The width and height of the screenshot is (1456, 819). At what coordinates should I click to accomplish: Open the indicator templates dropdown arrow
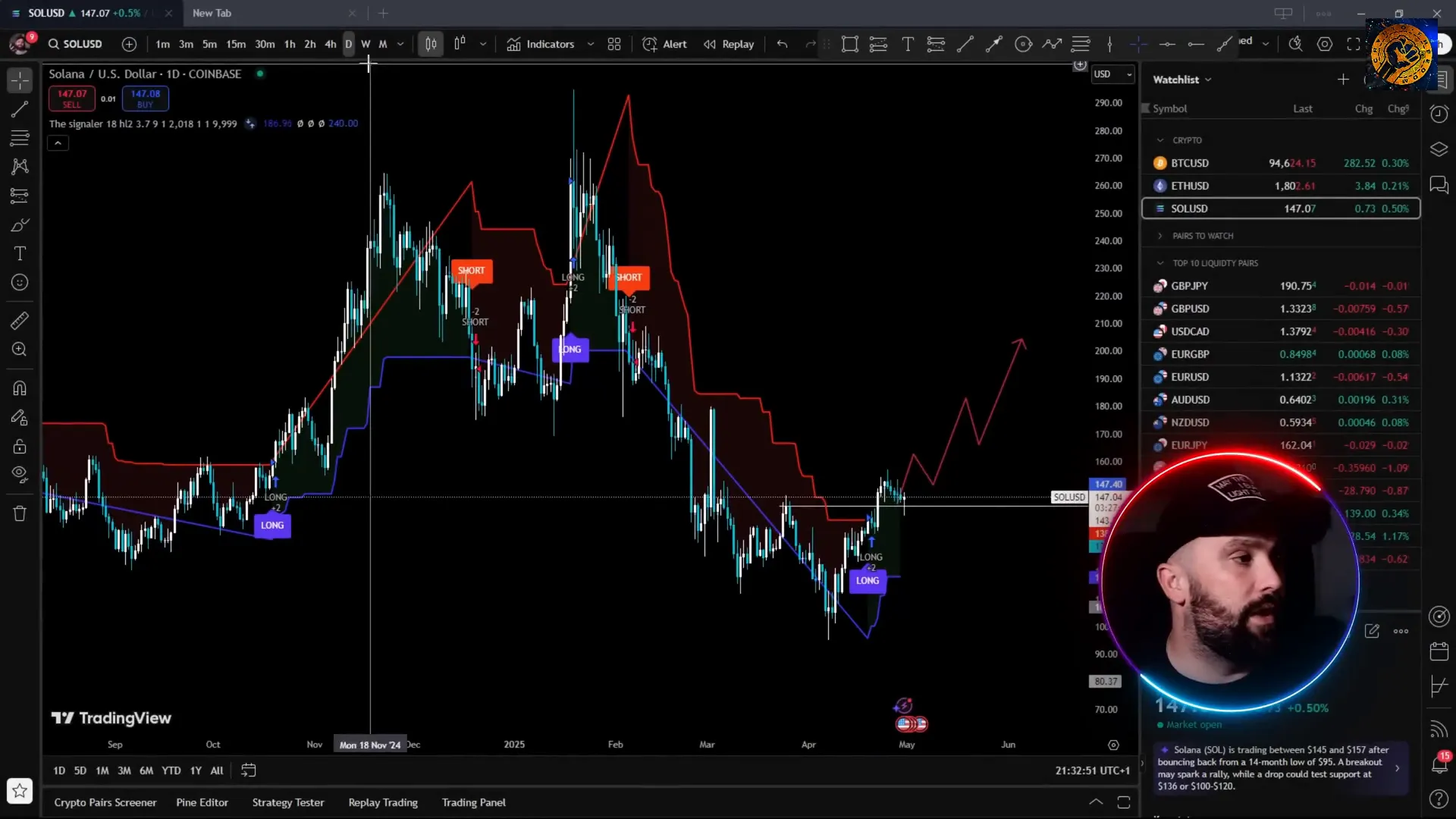pos(591,44)
